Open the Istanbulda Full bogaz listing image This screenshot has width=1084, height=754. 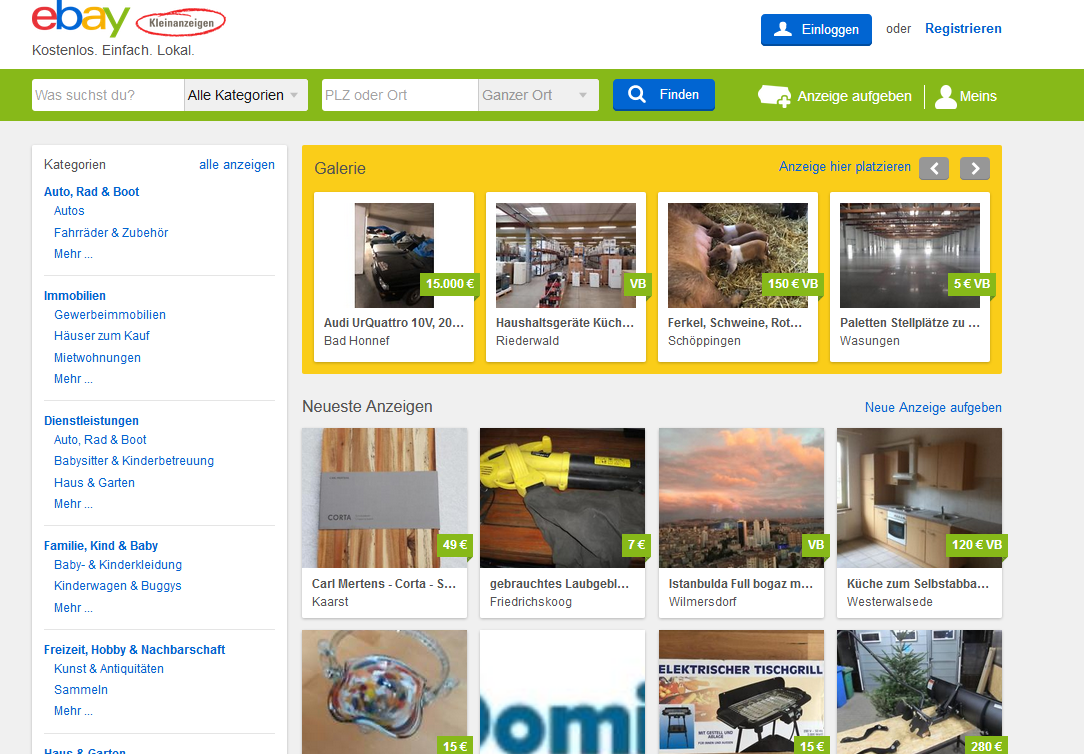(x=741, y=498)
